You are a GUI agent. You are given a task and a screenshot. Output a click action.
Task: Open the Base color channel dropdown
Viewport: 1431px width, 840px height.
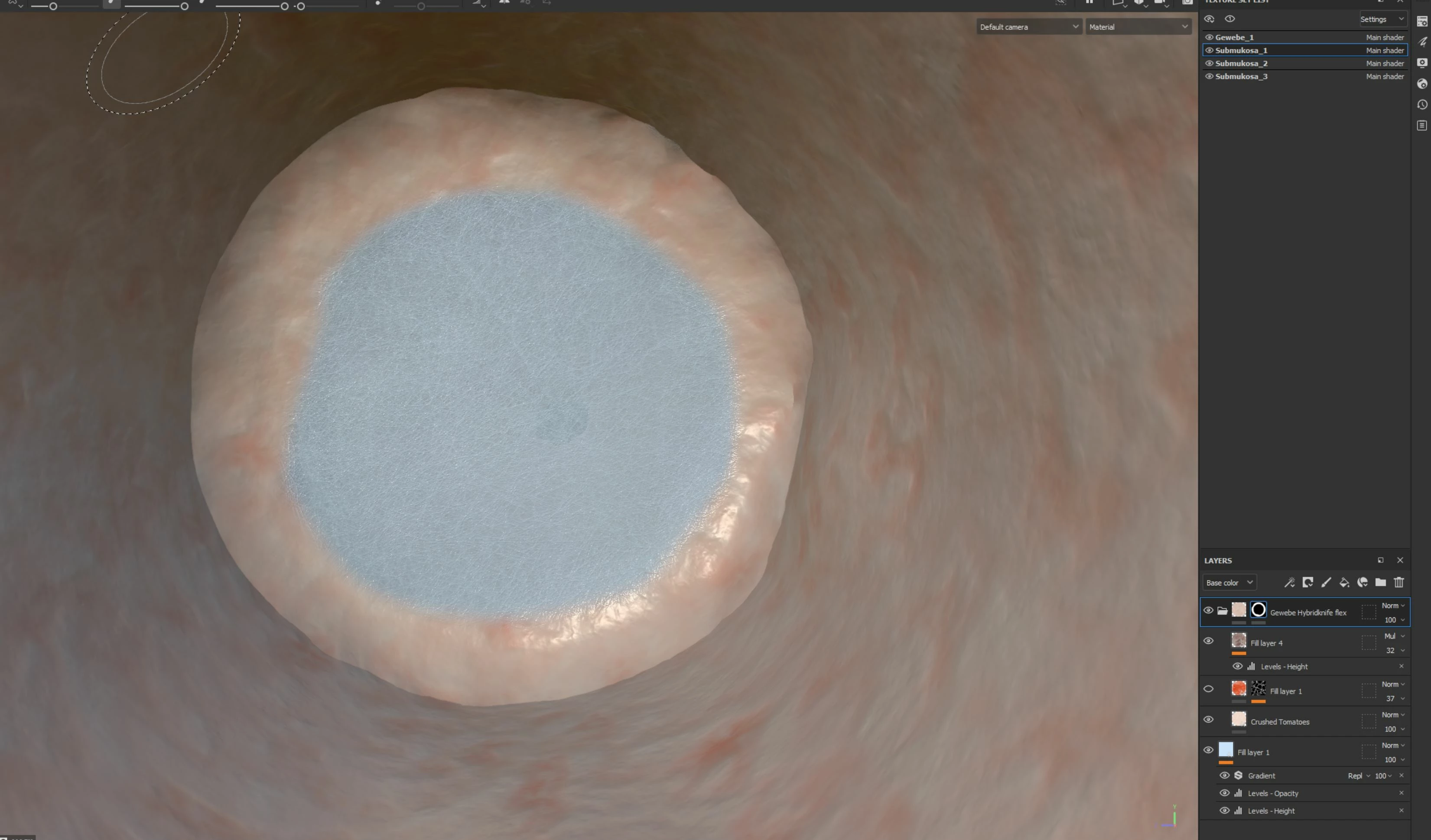pos(1229,582)
